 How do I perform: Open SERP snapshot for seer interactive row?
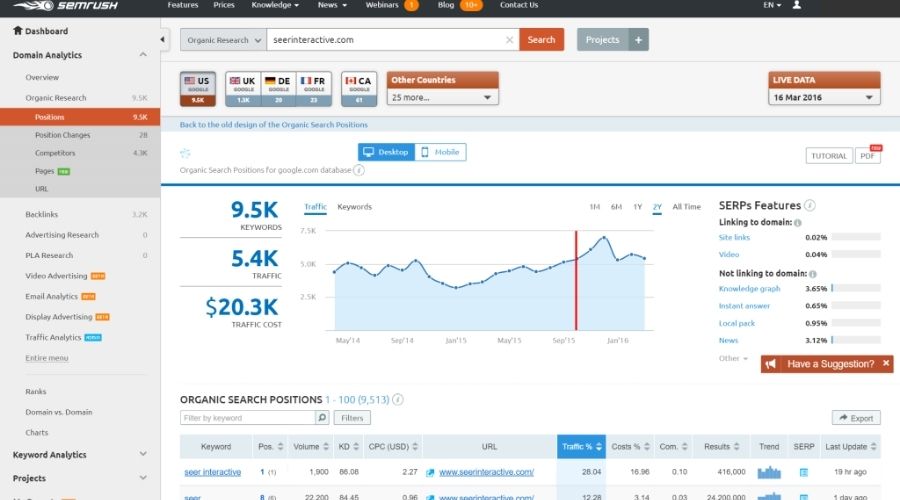point(803,472)
